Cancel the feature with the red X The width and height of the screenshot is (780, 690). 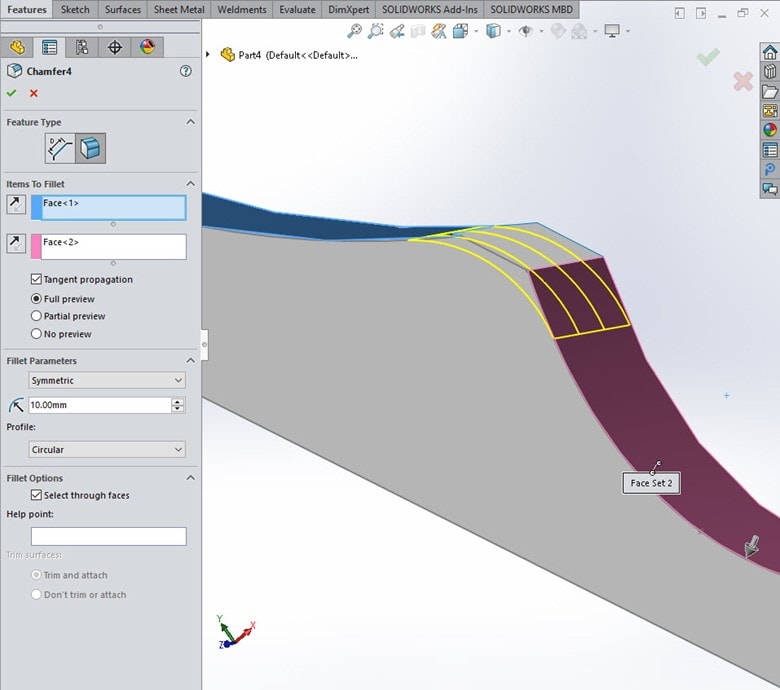(x=34, y=93)
